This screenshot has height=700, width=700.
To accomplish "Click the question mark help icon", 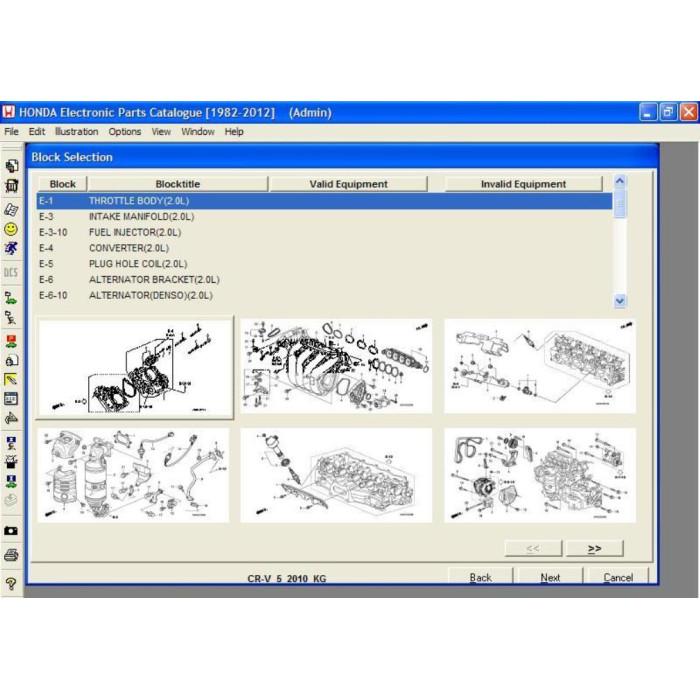I will 11,583.
